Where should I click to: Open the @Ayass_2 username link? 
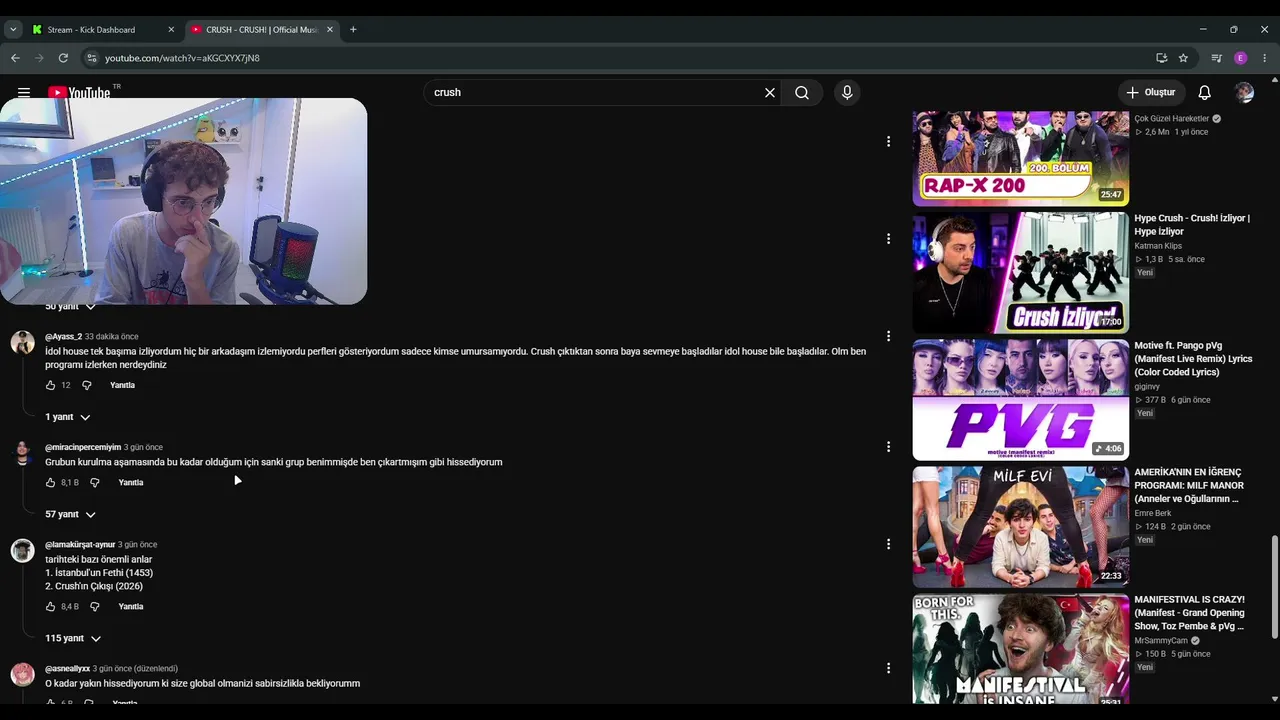pyautogui.click(x=63, y=337)
